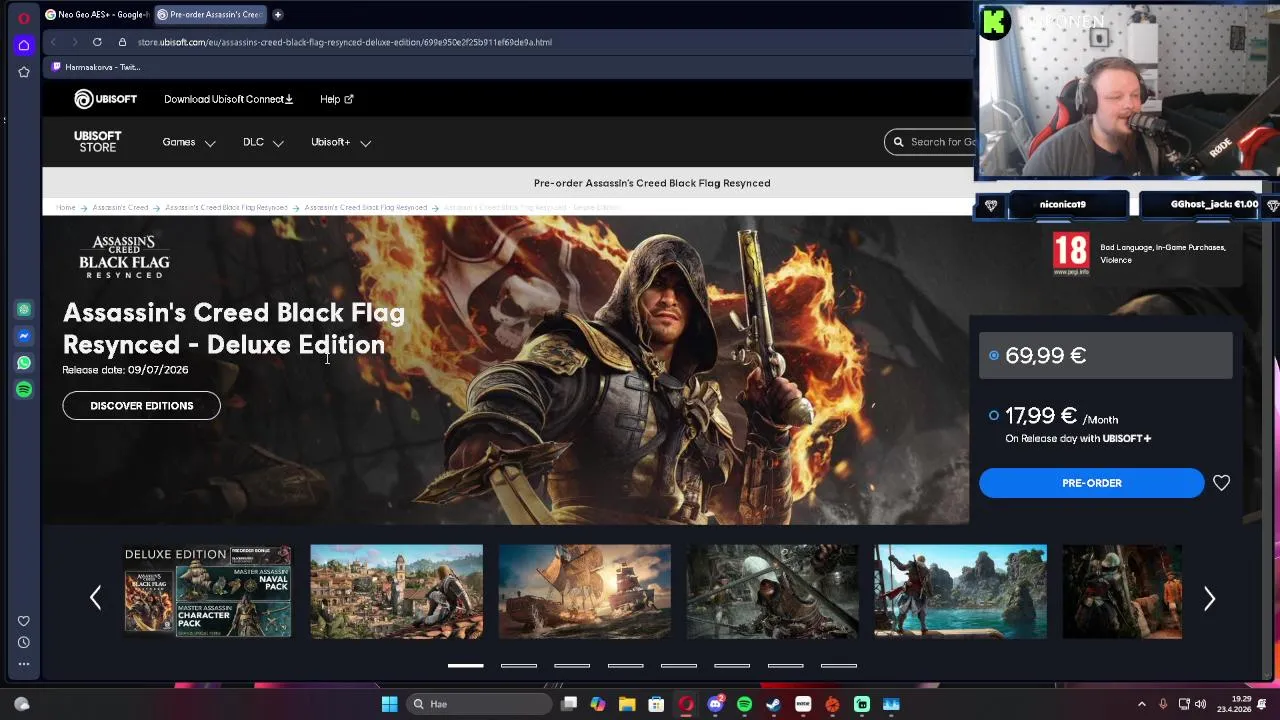Open the notification bell in system tray

(x=1262, y=704)
